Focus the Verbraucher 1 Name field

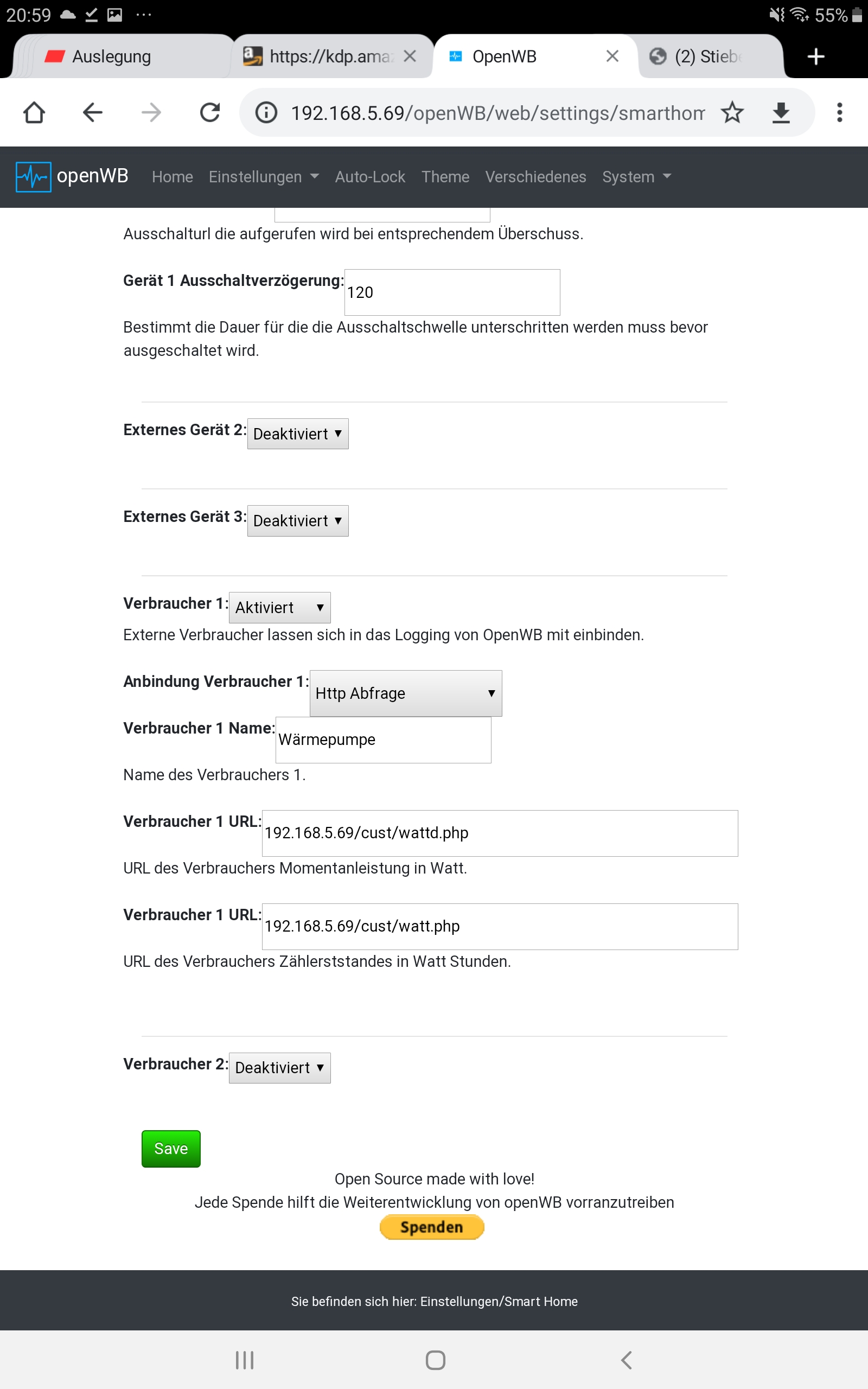pos(383,740)
